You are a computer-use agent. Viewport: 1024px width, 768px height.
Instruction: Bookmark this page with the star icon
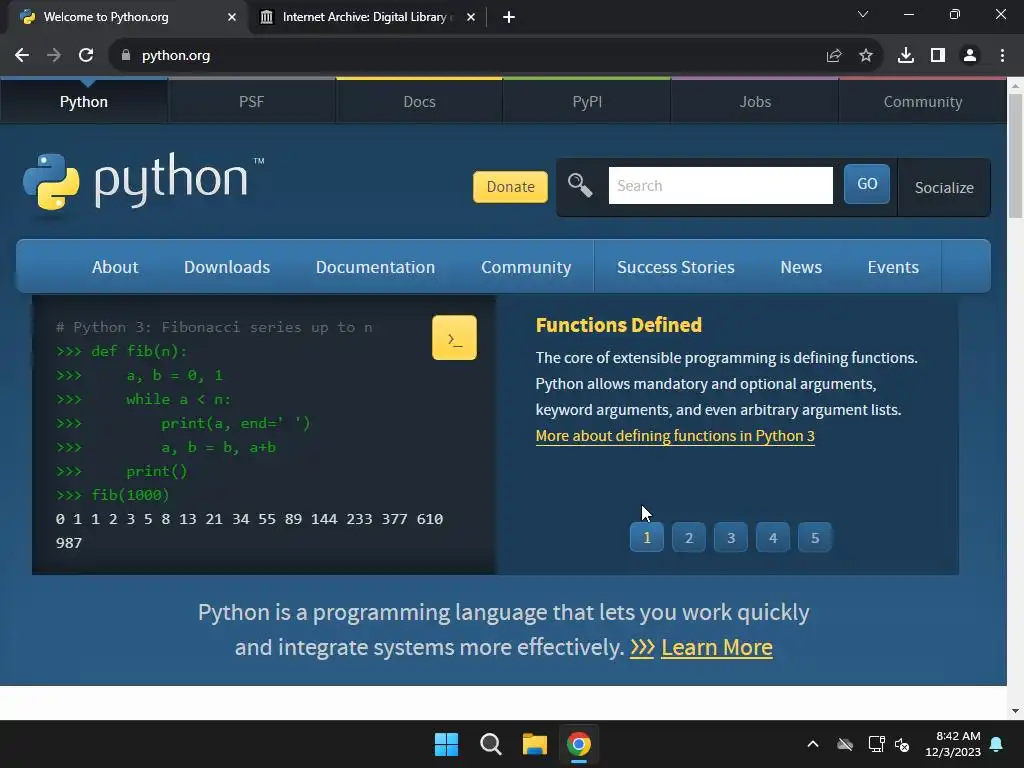click(x=866, y=56)
